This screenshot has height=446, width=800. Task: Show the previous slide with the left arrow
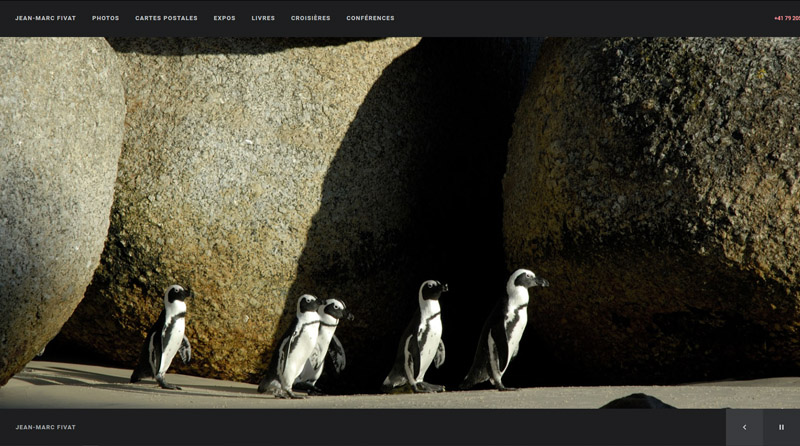point(744,427)
